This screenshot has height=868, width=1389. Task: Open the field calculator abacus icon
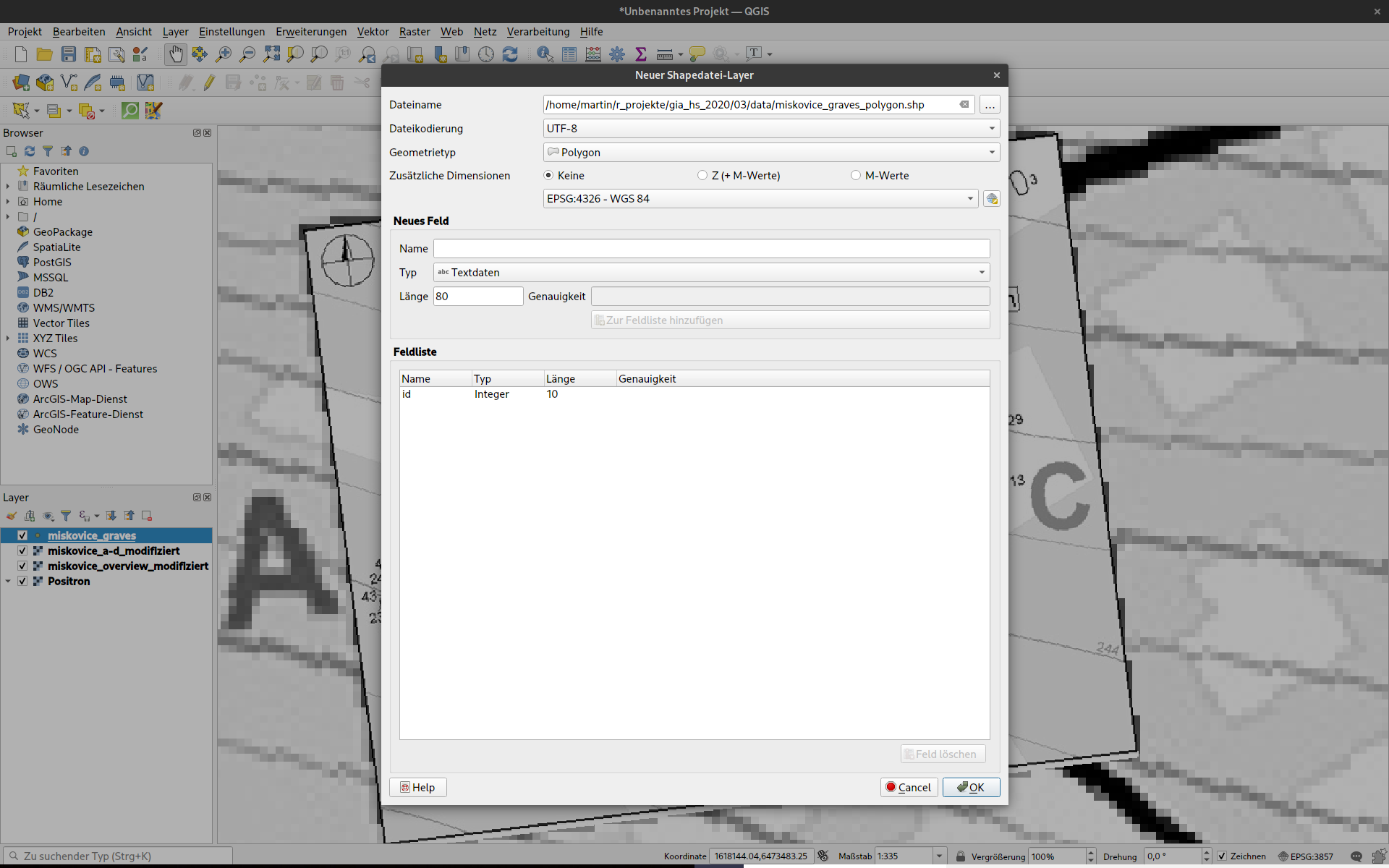pos(593,54)
